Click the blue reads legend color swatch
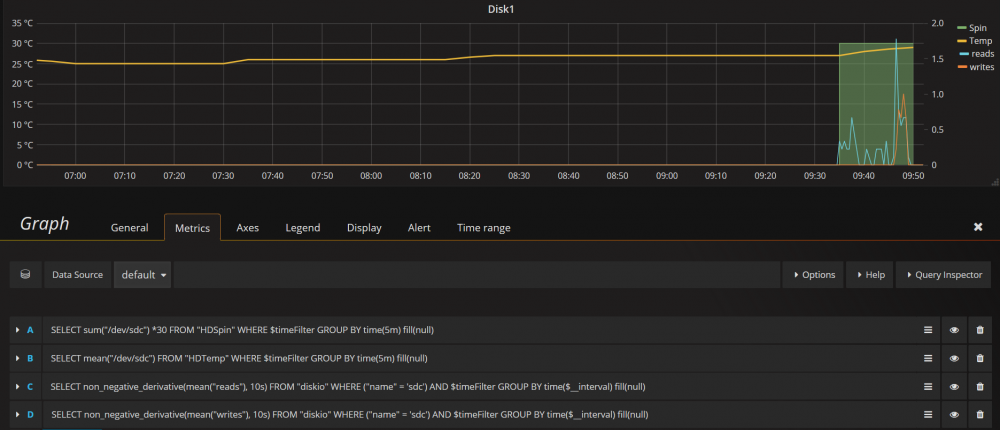 (x=962, y=54)
